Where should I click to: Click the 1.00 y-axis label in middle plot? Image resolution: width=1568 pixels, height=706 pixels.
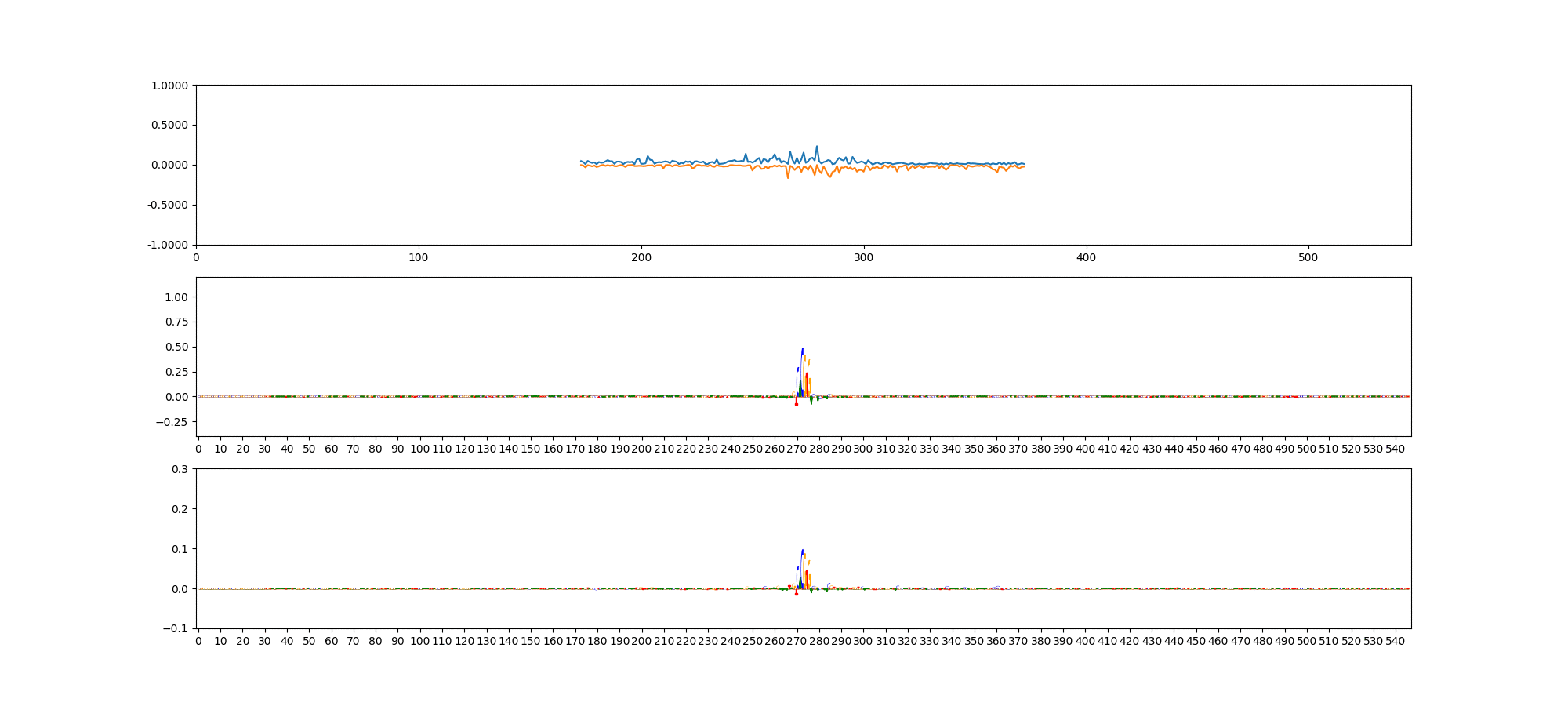click(176, 297)
